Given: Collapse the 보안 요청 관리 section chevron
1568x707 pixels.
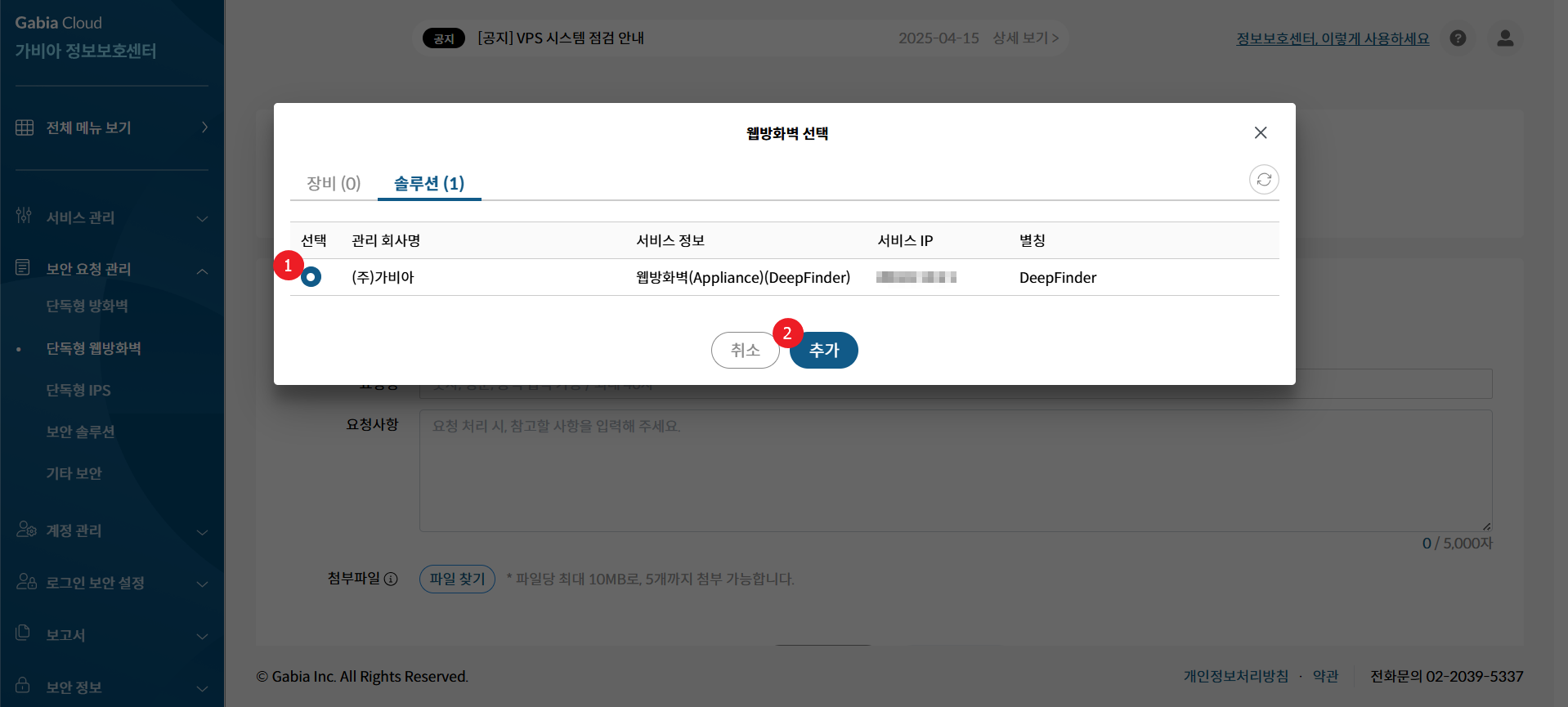Looking at the screenshot, I should click(202, 271).
